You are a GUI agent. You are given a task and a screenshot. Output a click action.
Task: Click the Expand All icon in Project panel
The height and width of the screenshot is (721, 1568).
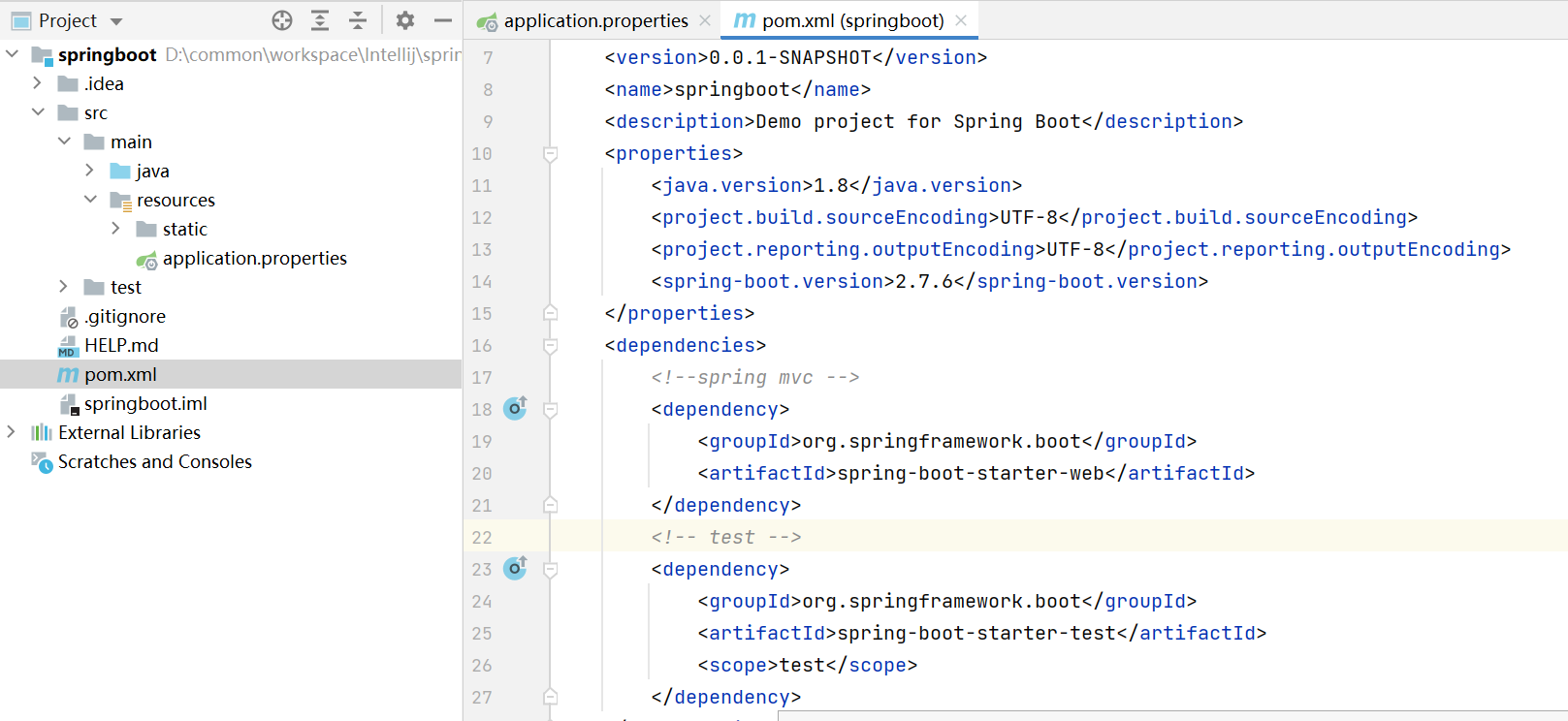320,20
